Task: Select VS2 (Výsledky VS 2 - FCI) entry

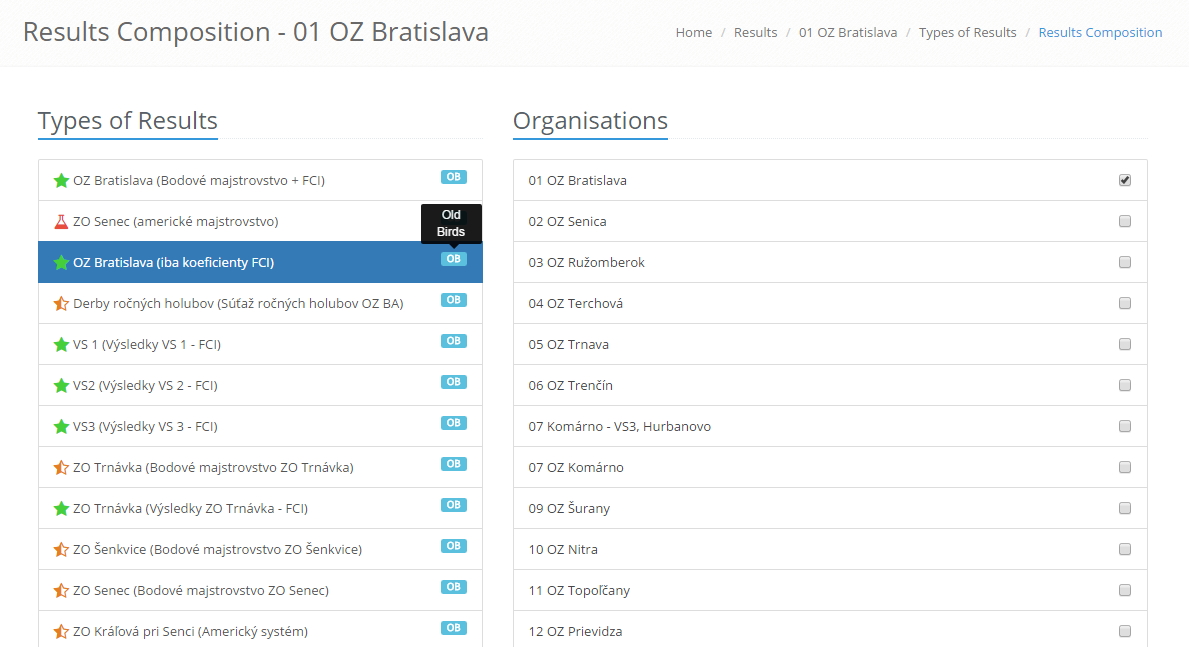Action: click(145, 386)
